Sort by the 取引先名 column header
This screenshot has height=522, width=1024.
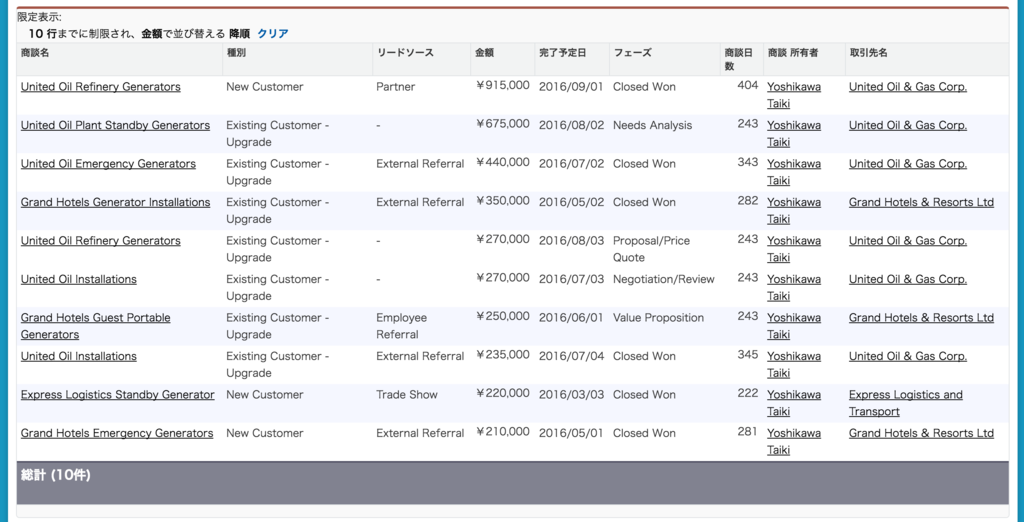pos(868,54)
